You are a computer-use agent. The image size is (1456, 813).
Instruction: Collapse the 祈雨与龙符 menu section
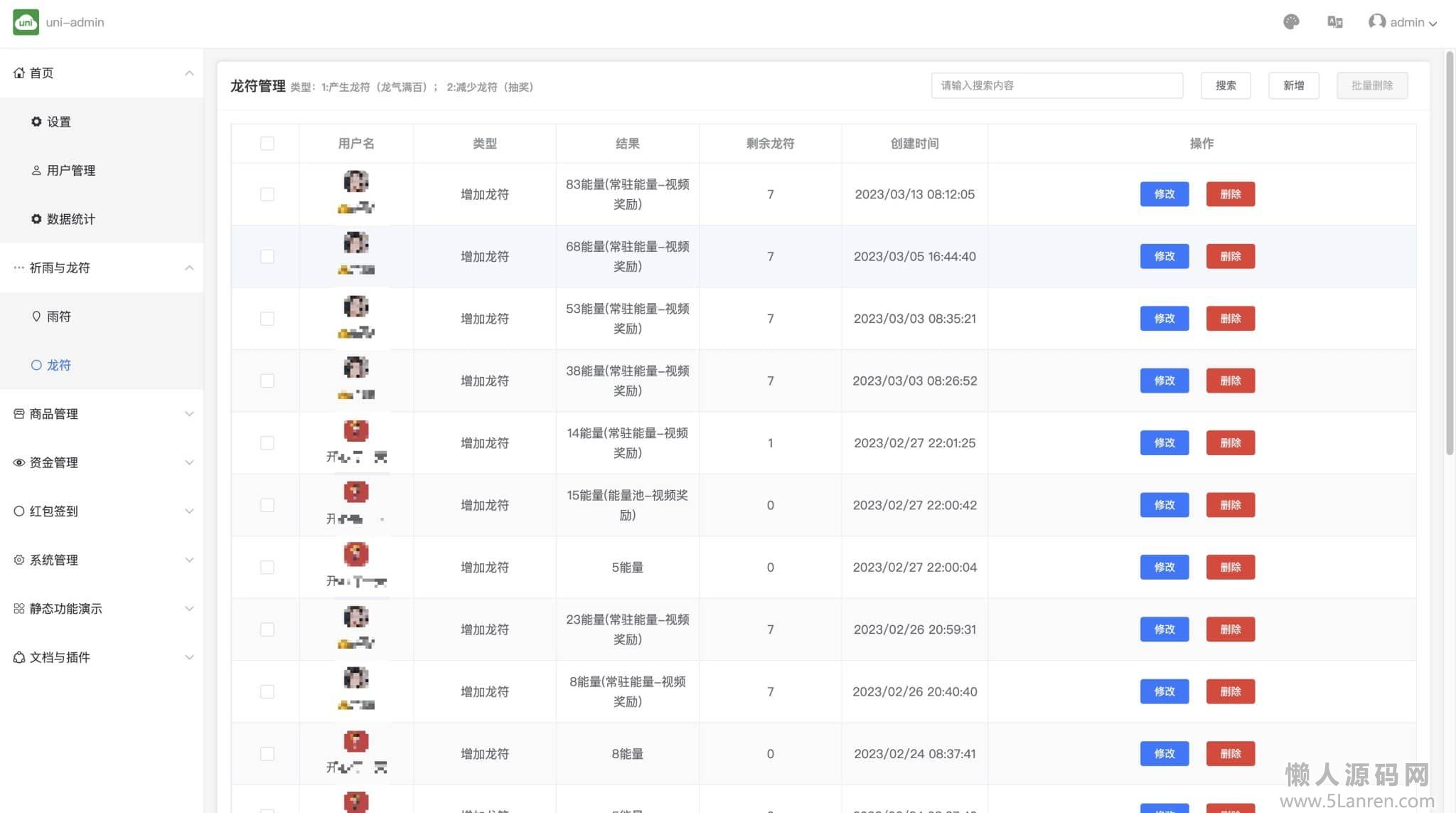189,268
